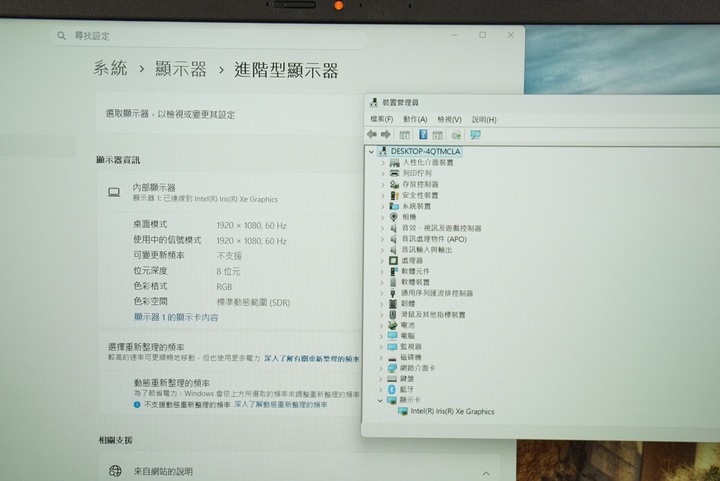Click the battery icon for 電池
Screen dimensions: 720x481
[393, 325]
